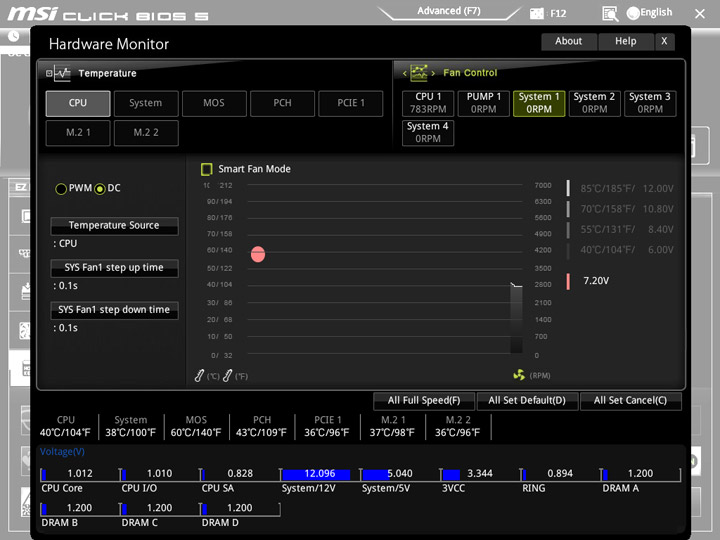This screenshot has width=720, height=540.
Task: Click the Voltage(V) label
Action: click(x=62, y=452)
